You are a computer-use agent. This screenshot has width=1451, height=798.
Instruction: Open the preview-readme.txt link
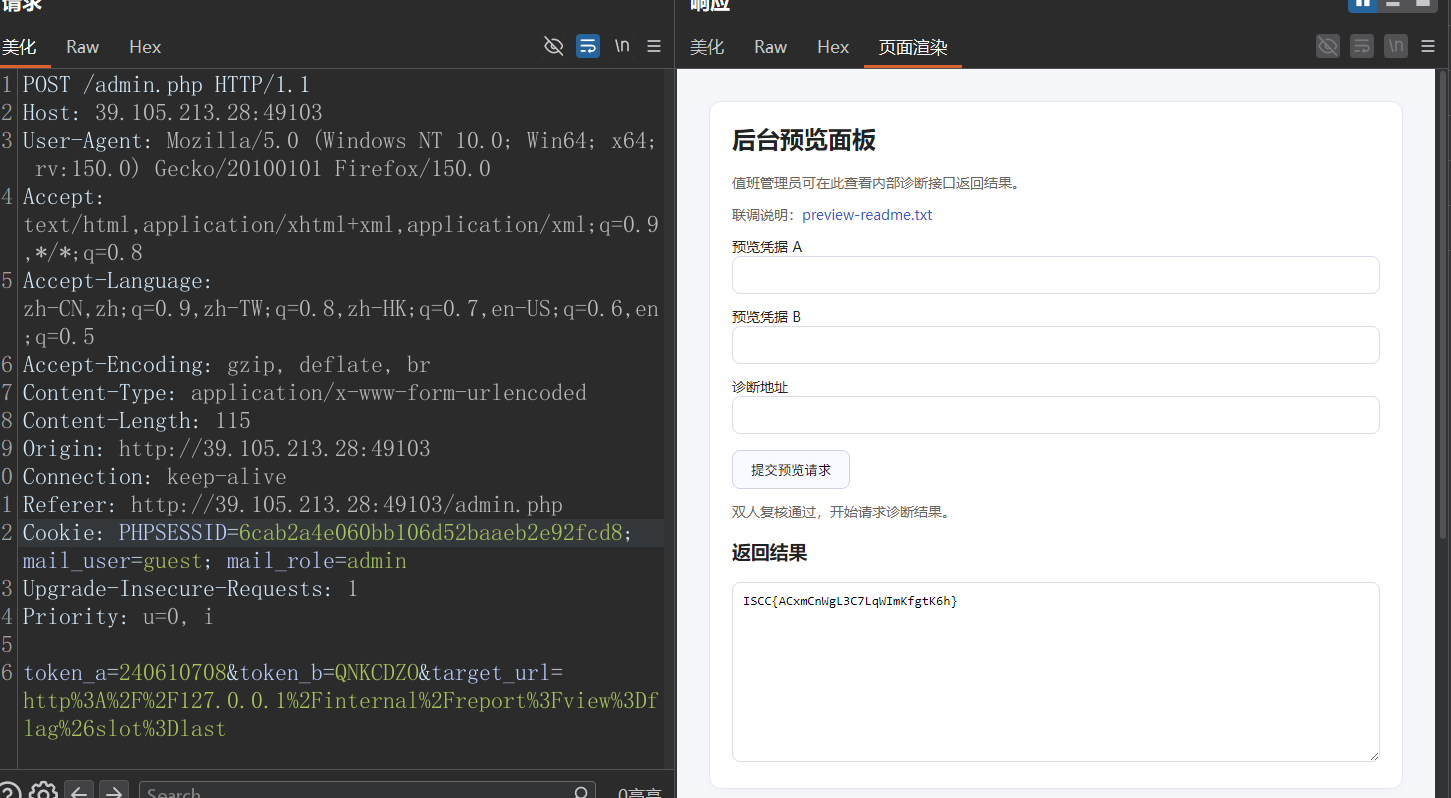click(x=867, y=215)
